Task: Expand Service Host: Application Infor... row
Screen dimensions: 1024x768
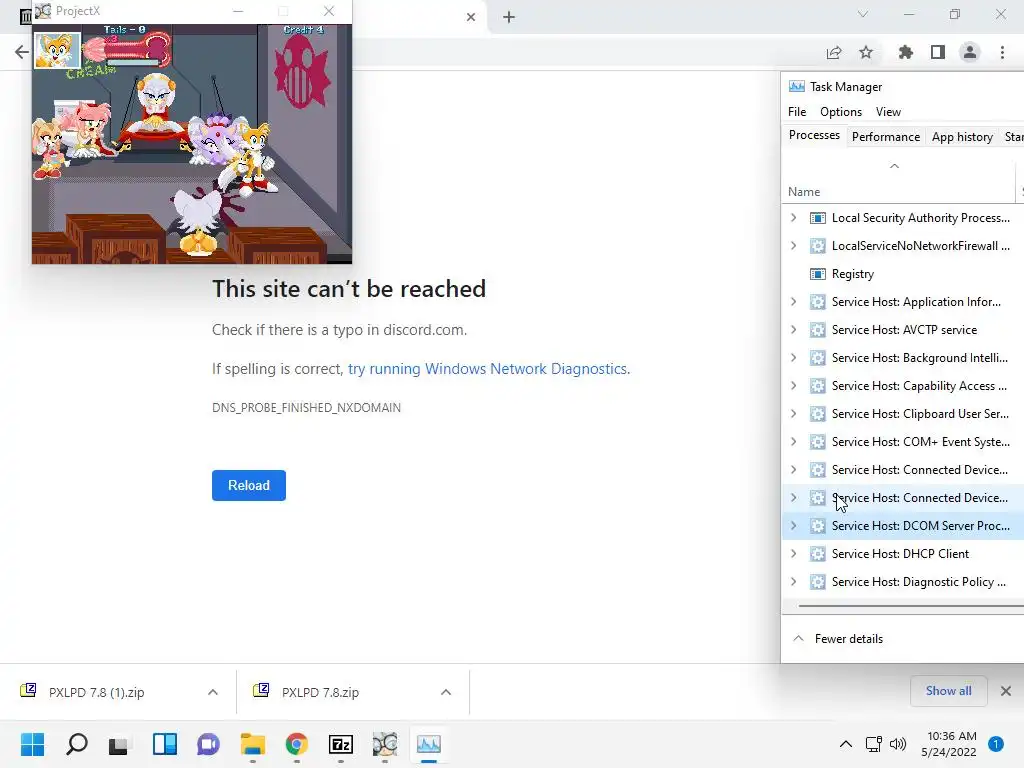Action: click(x=793, y=302)
